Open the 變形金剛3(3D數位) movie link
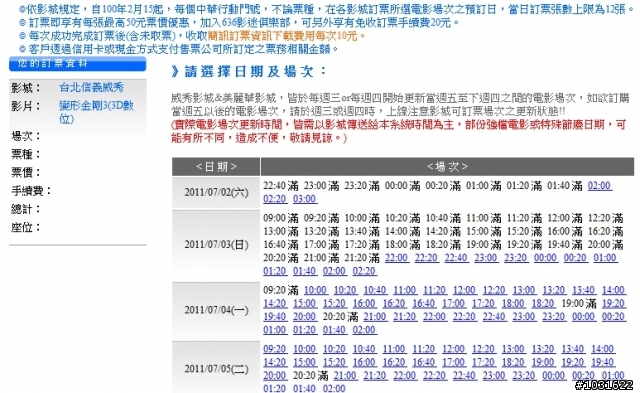The width and height of the screenshot is (640, 393). click(x=96, y=112)
